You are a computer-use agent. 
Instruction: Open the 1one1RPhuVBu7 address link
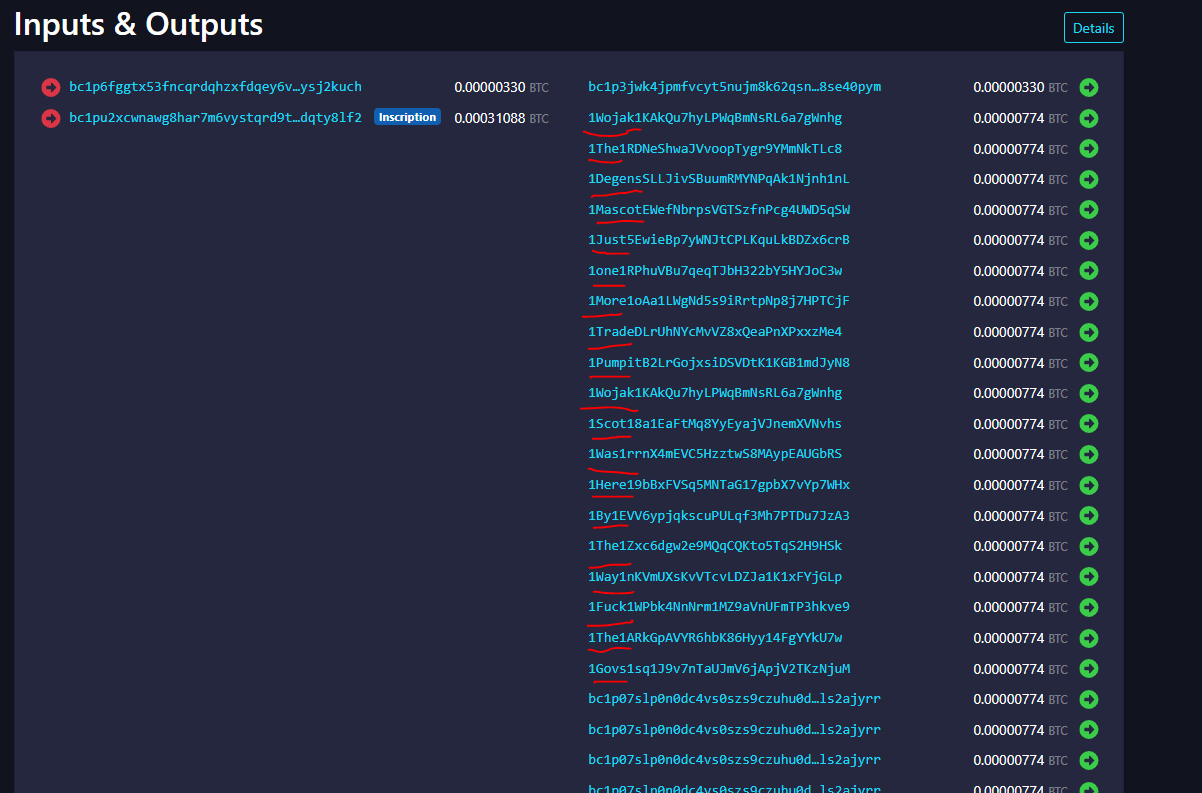click(x=714, y=271)
